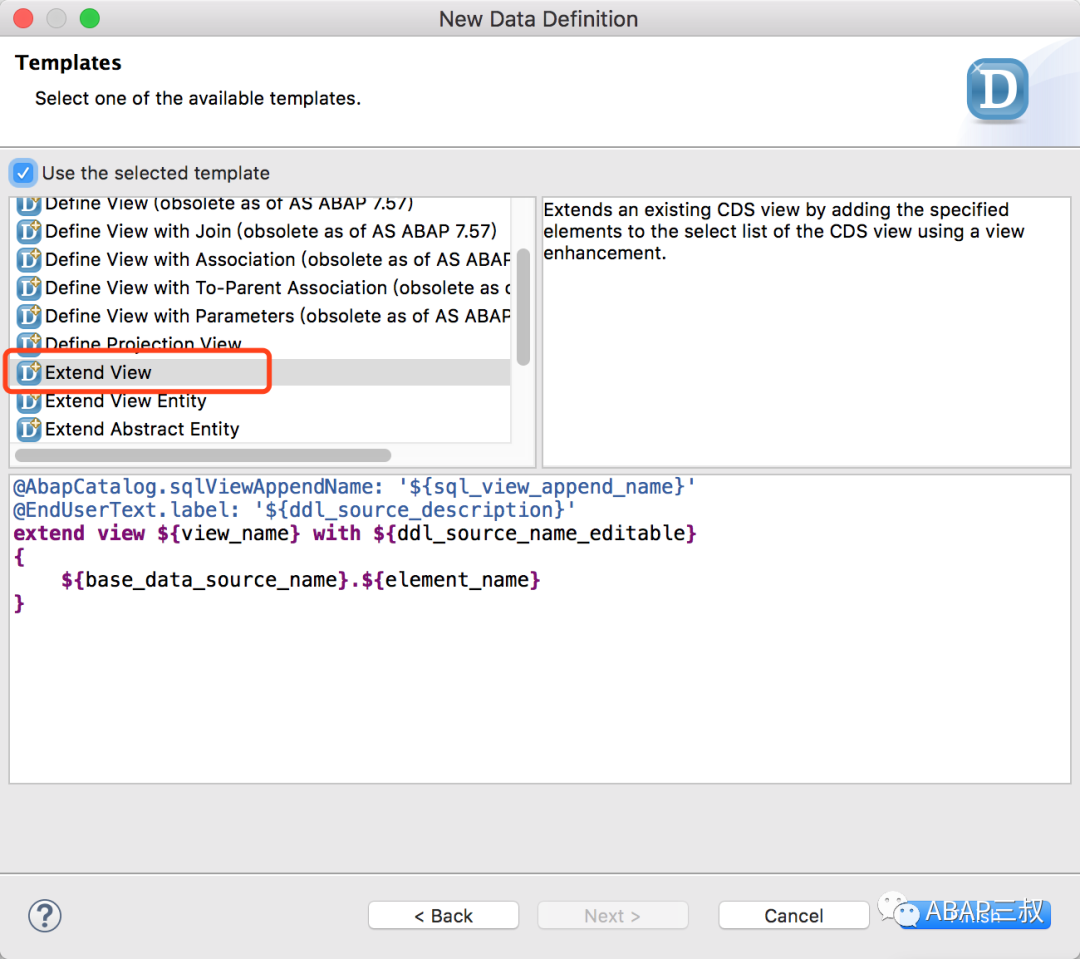Click the EndUserText.label annotation line
Screen dimensions: 1080x959
click(294, 510)
